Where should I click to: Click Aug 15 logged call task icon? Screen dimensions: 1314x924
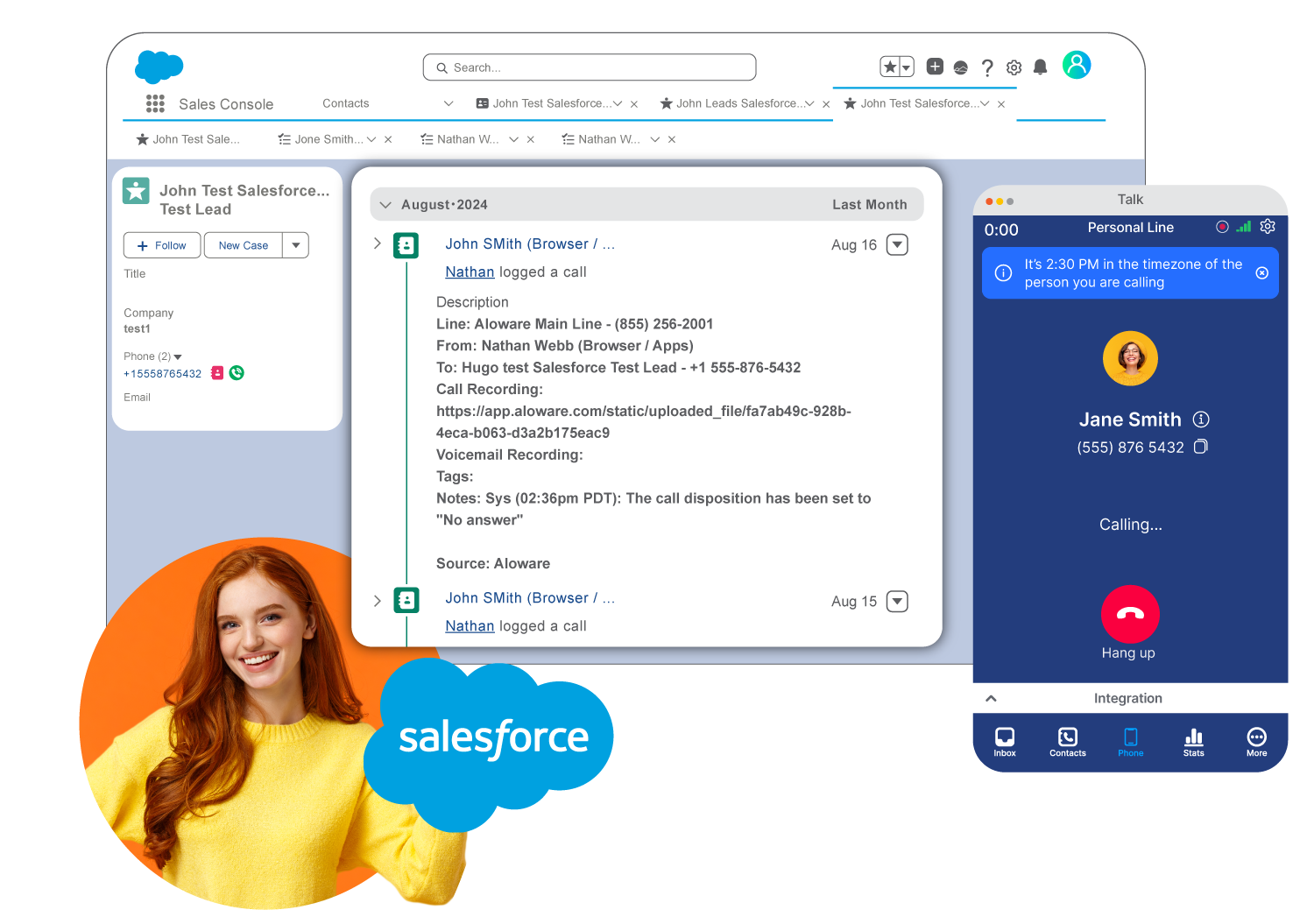click(406, 600)
